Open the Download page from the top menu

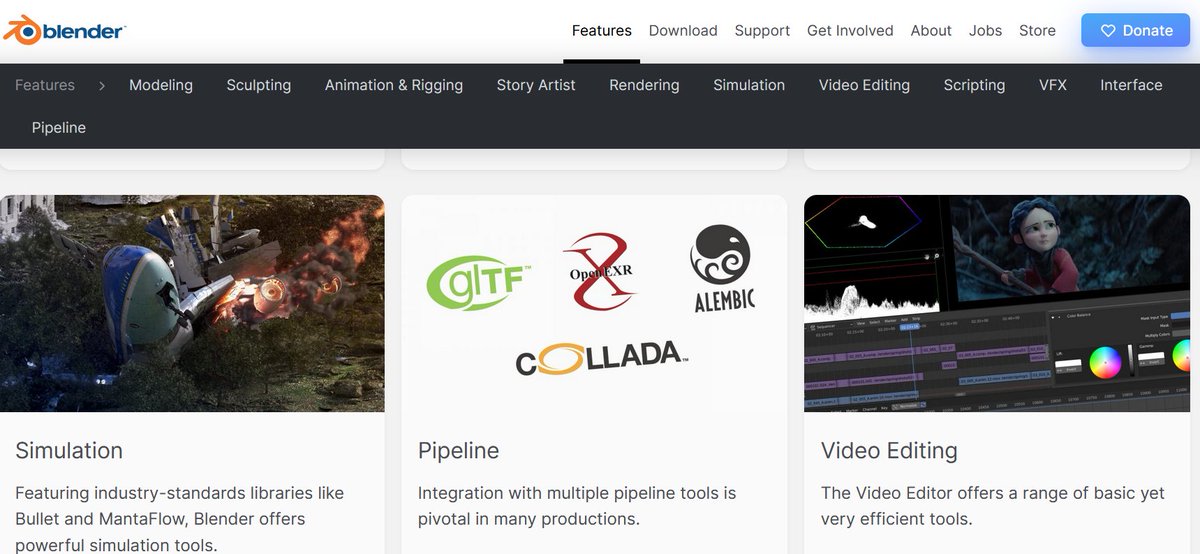tap(683, 31)
